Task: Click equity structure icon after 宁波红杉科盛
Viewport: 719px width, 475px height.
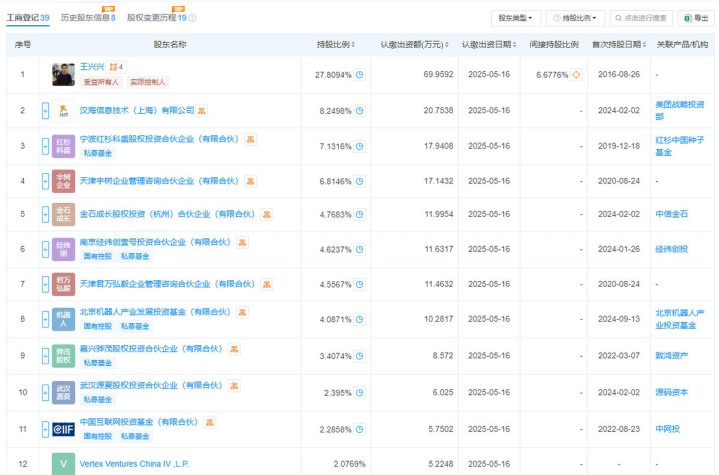Action: [250, 139]
